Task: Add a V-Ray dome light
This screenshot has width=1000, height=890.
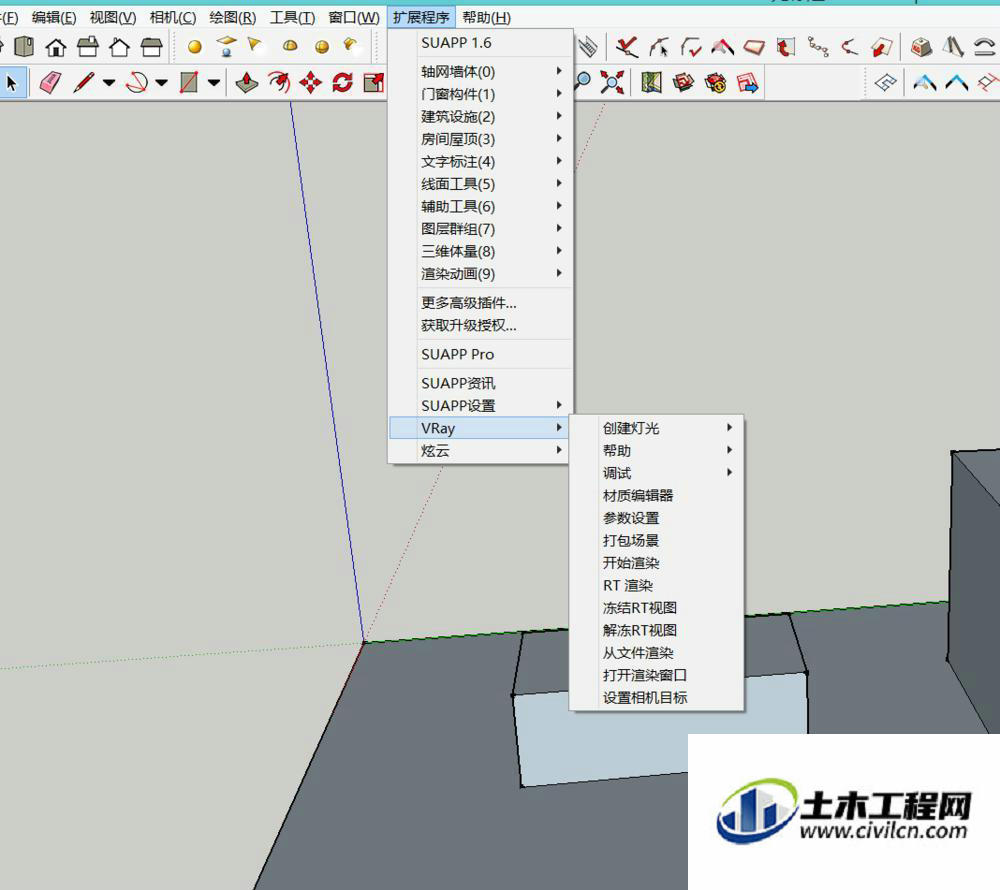Action: click(x=290, y=46)
